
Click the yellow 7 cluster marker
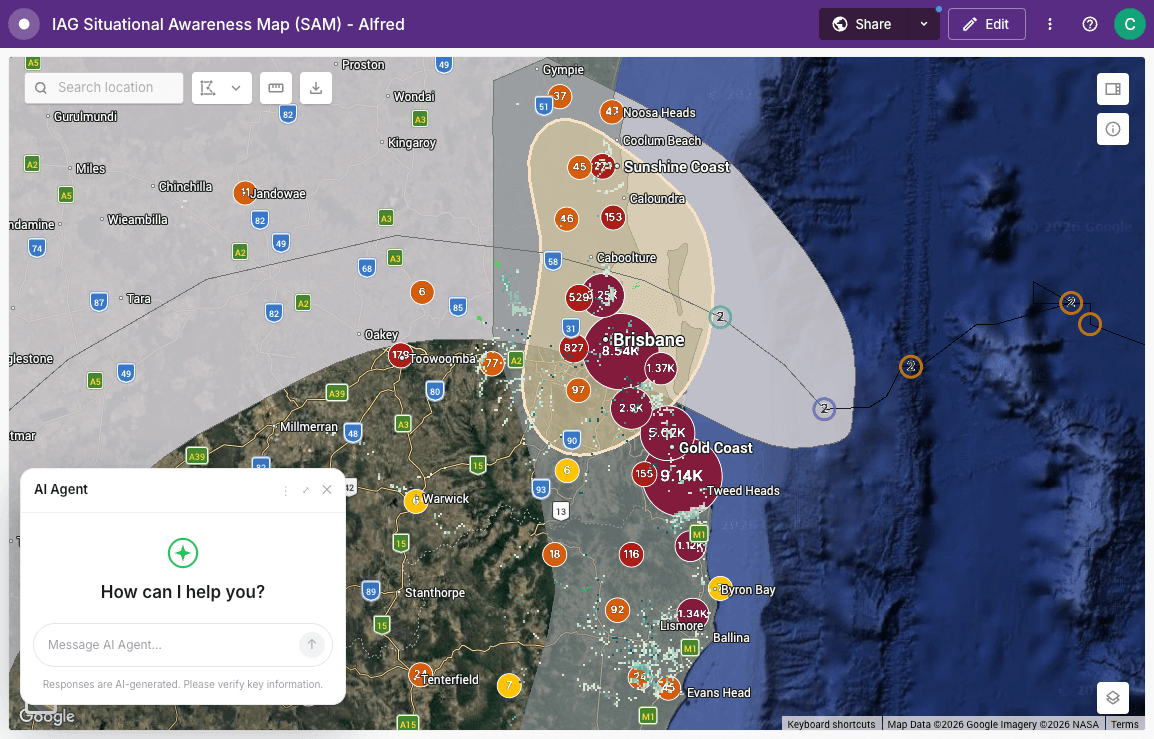[x=509, y=685]
